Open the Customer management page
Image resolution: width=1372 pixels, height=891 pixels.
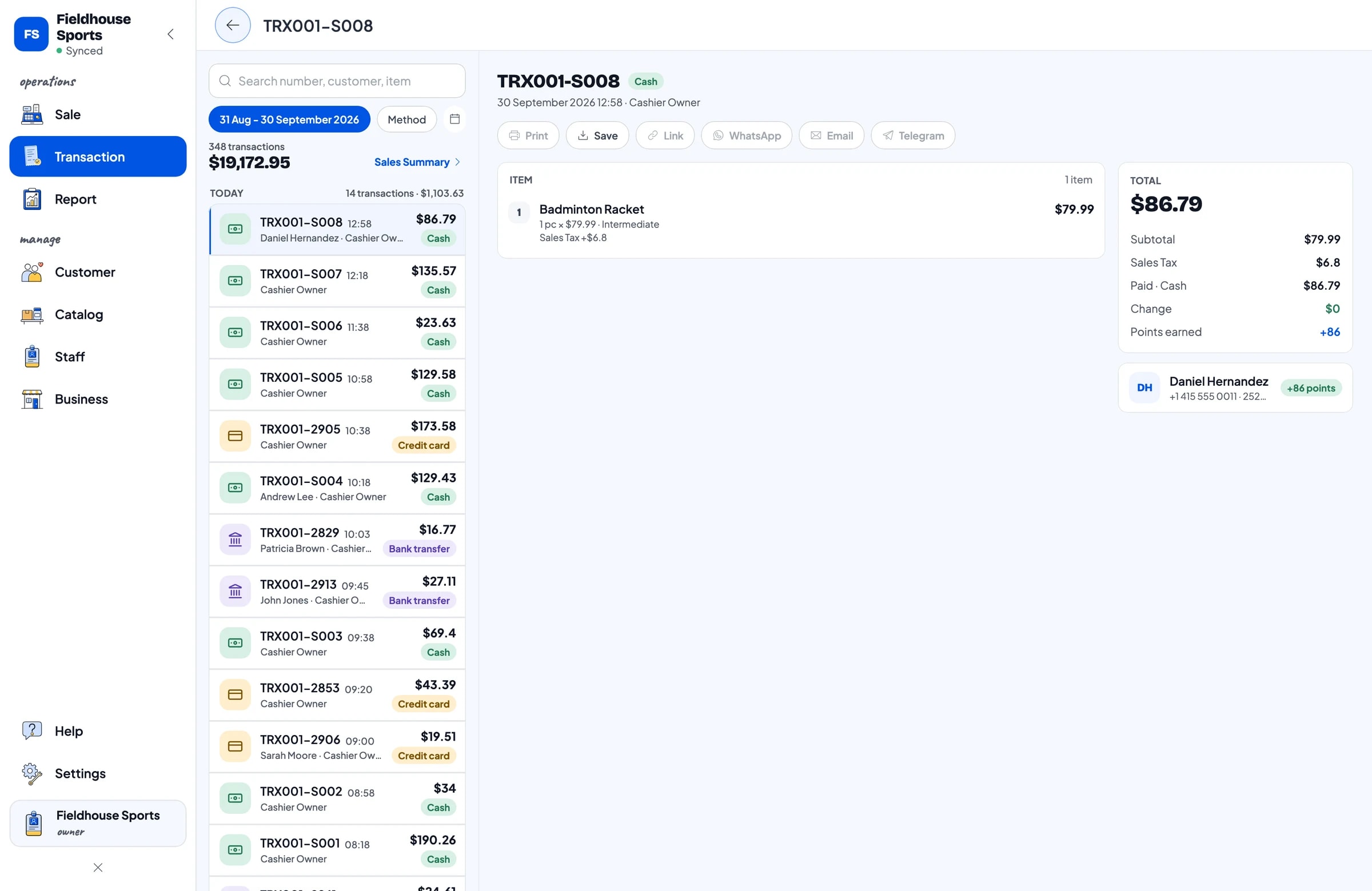coord(98,272)
